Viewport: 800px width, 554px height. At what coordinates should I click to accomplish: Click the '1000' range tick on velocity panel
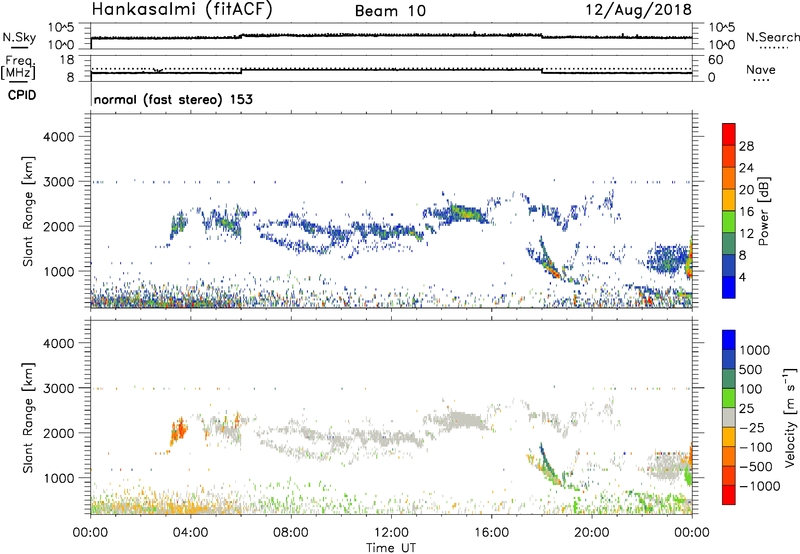click(x=58, y=478)
